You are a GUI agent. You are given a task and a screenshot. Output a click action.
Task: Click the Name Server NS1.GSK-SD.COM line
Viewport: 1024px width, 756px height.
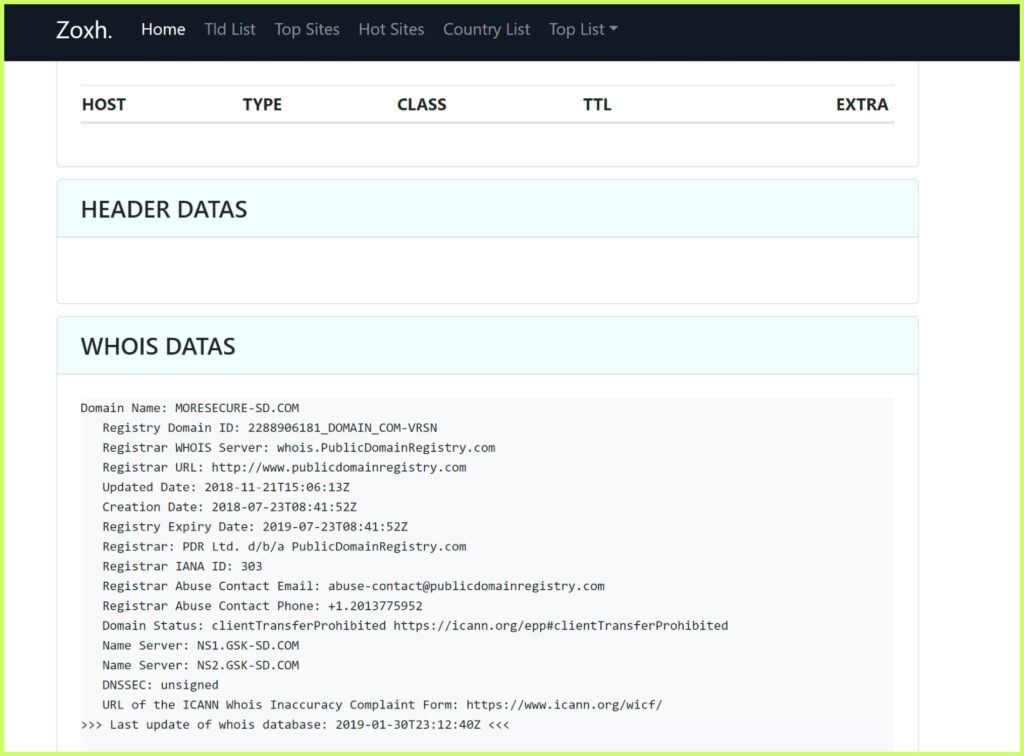tap(200, 645)
